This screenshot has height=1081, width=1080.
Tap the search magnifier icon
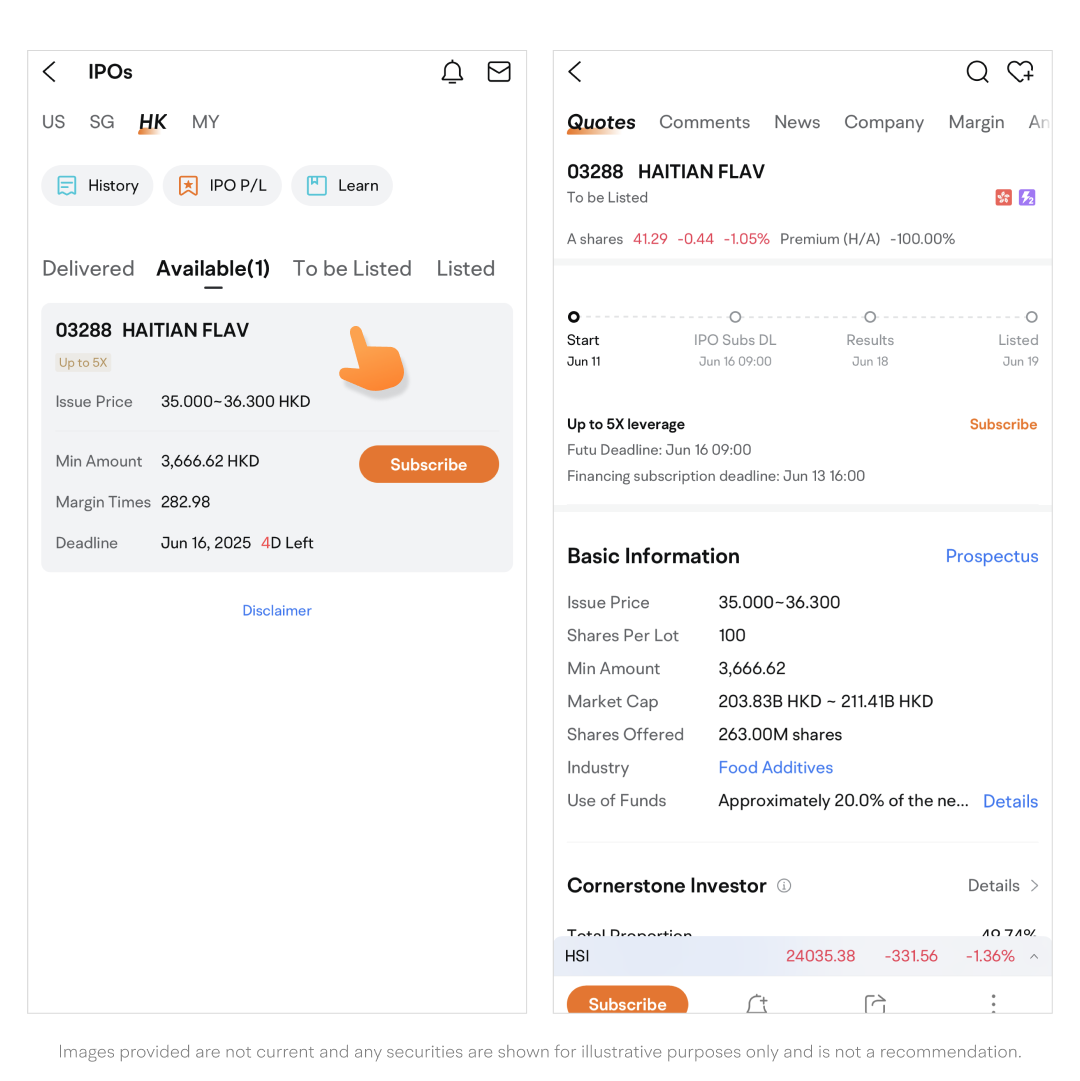(x=977, y=72)
